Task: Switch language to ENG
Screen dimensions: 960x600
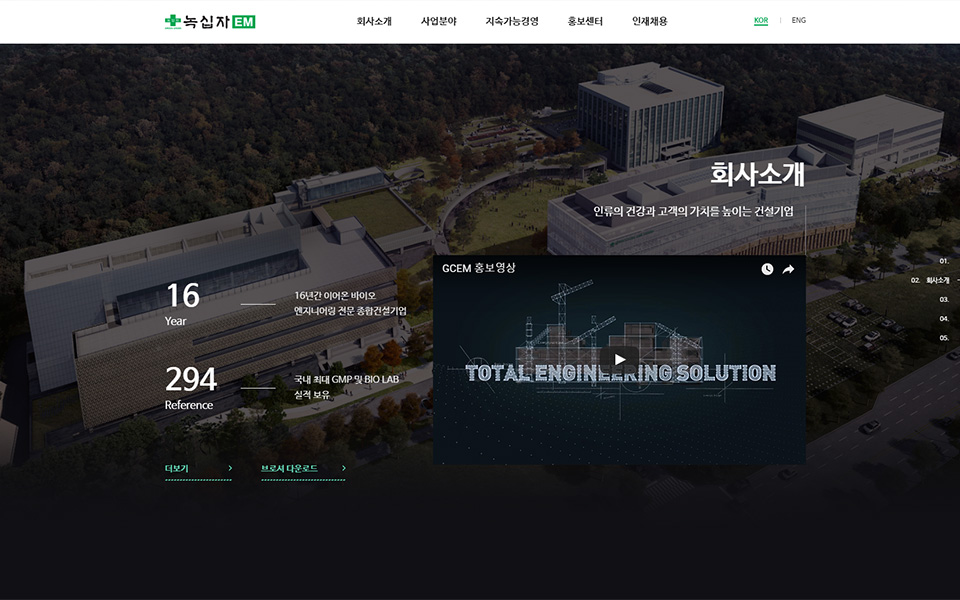Action: click(798, 20)
